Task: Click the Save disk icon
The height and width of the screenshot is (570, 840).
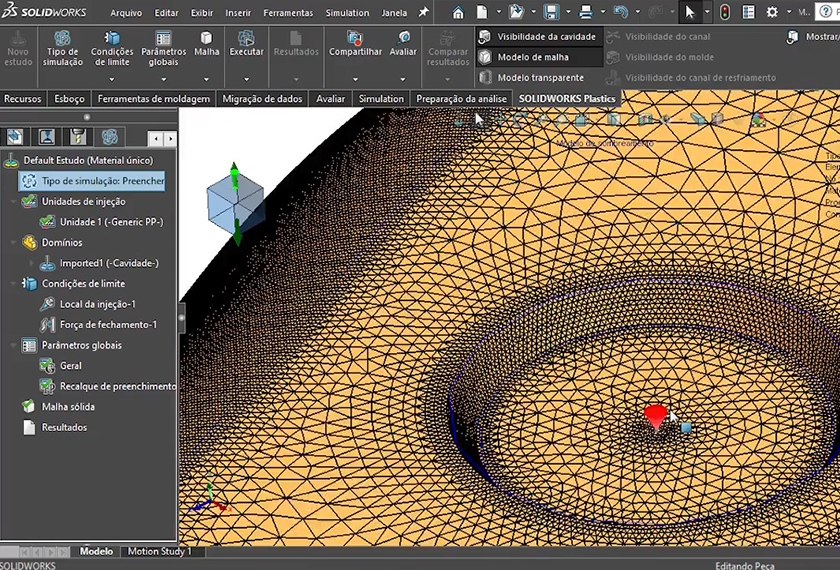Action: point(551,12)
